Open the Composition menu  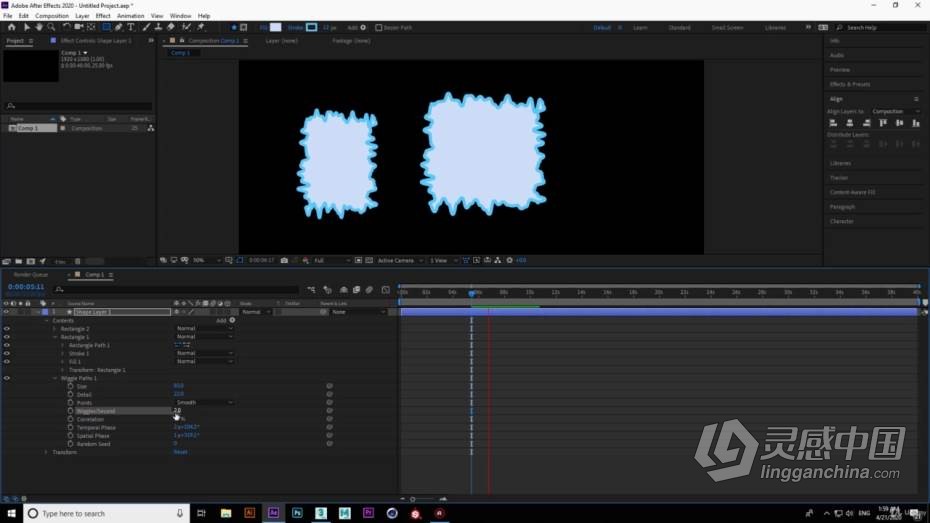52,16
